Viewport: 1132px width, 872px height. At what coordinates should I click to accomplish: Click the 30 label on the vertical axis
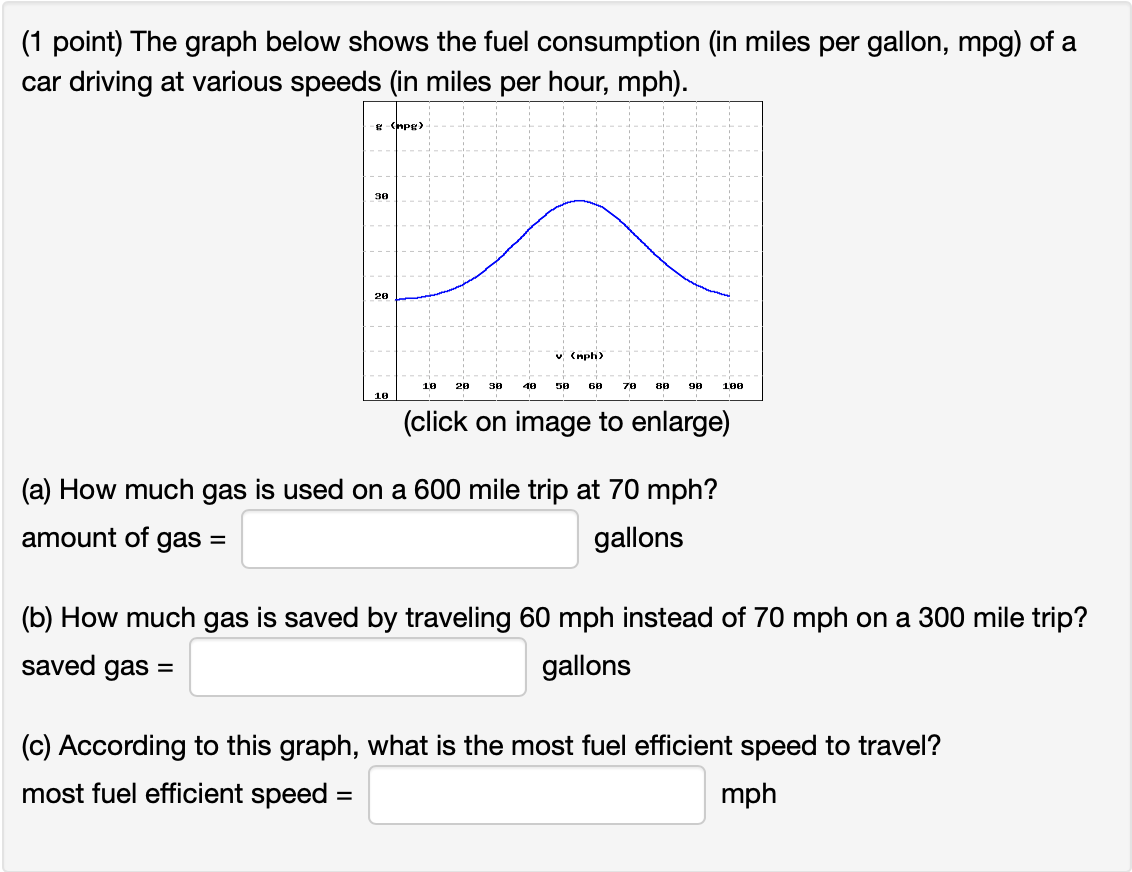tap(381, 196)
